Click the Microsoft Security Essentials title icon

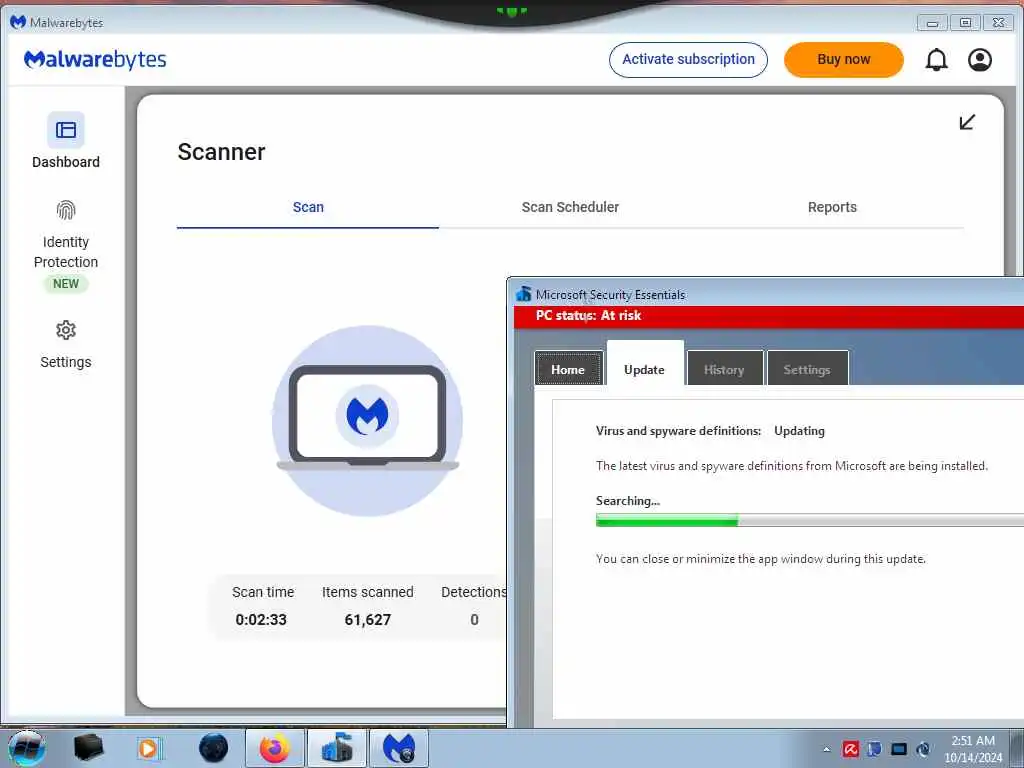[523, 295]
